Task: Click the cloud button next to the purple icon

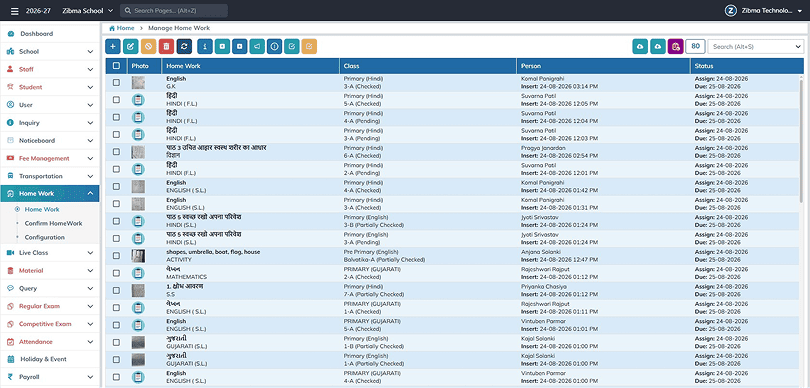Action: click(658, 46)
